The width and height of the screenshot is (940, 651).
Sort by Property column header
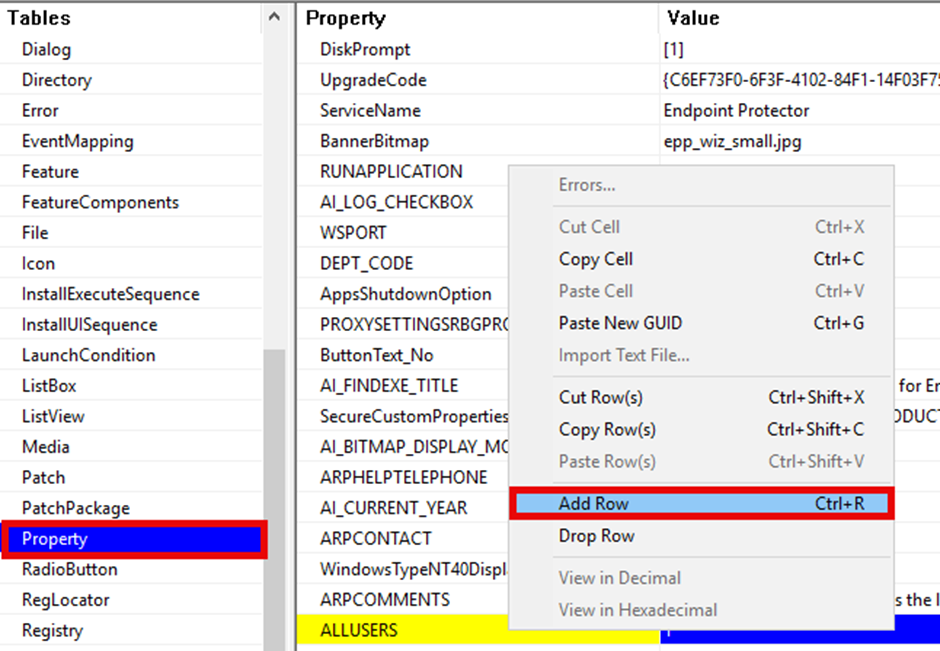(346, 18)
